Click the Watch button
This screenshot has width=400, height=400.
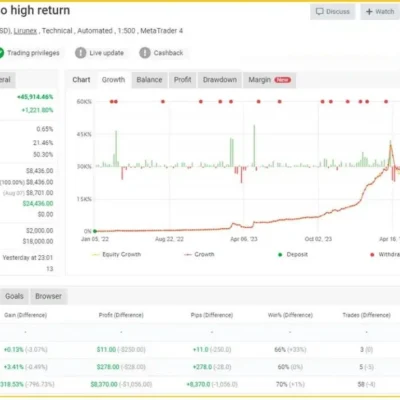380,12
